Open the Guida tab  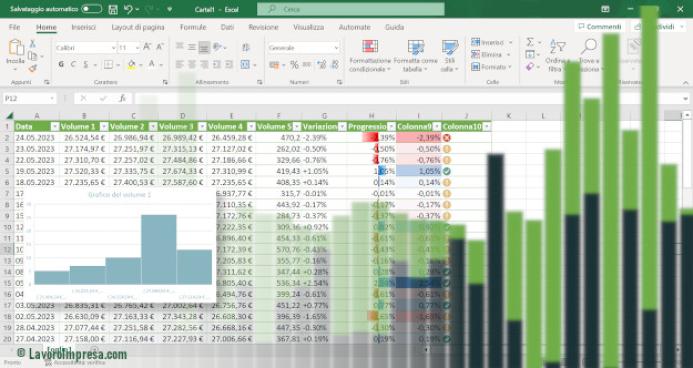click(394, 27)
